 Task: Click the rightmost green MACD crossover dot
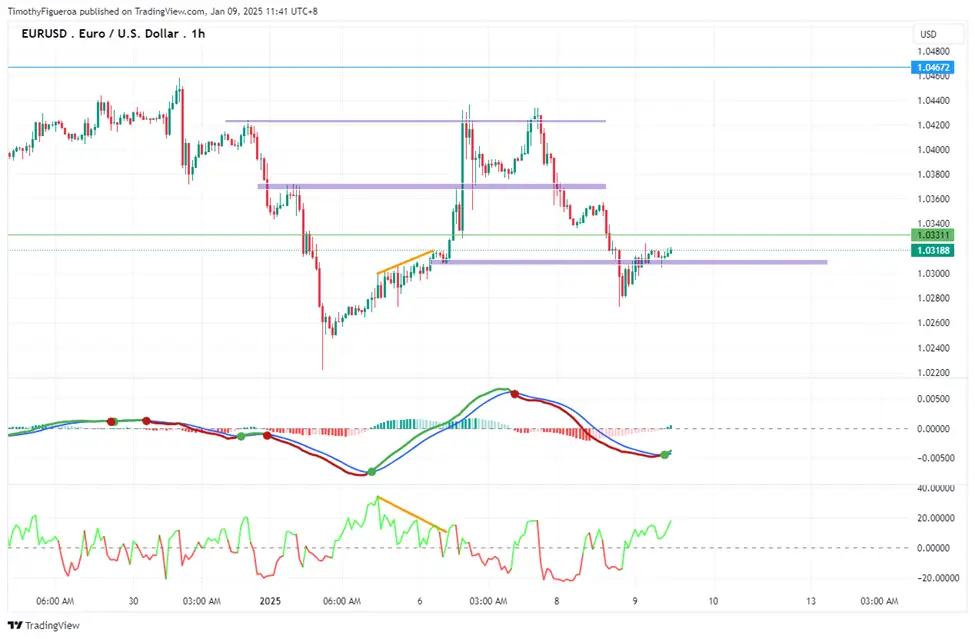665,455
